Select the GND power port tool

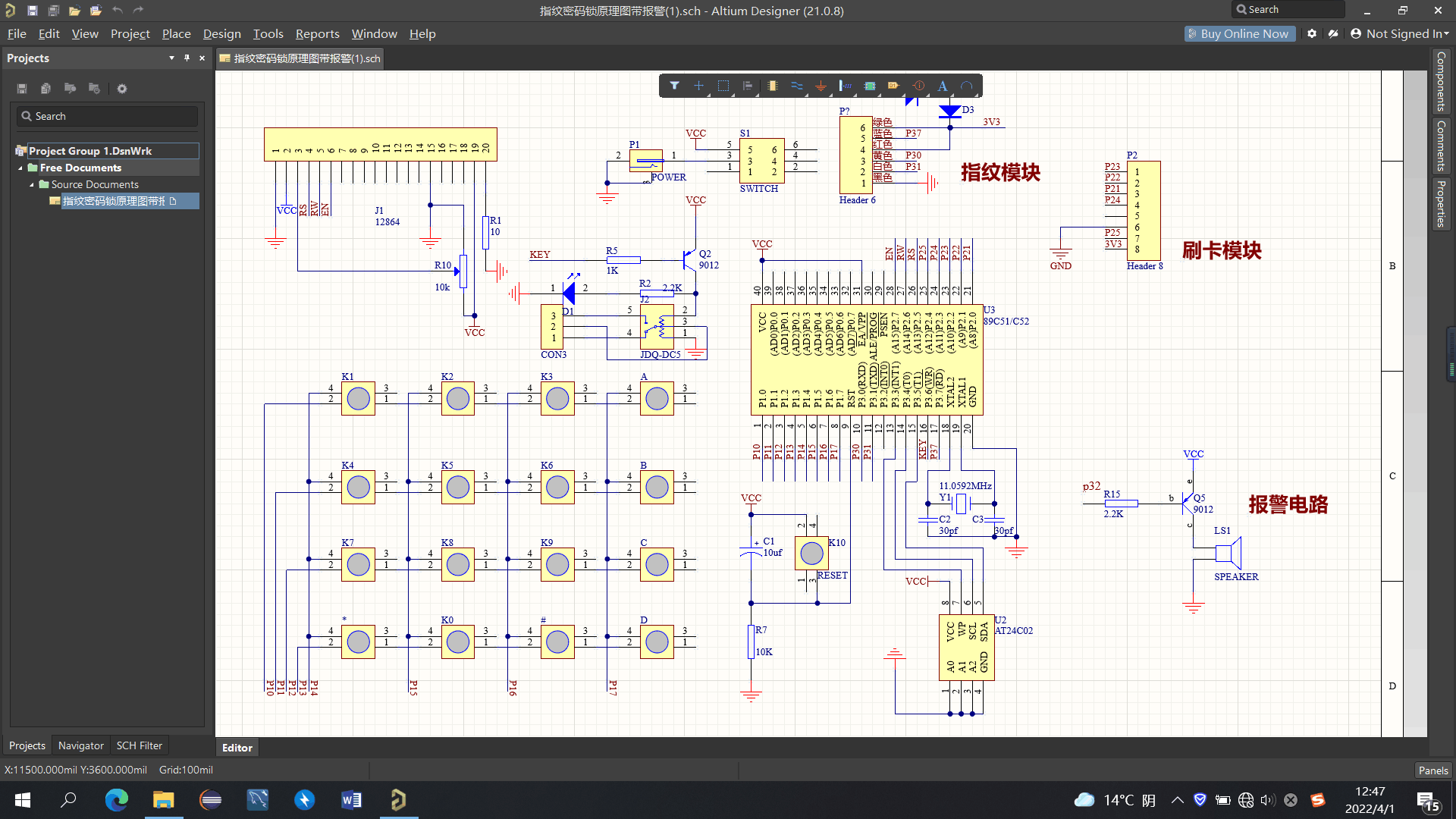pos(821,86)
